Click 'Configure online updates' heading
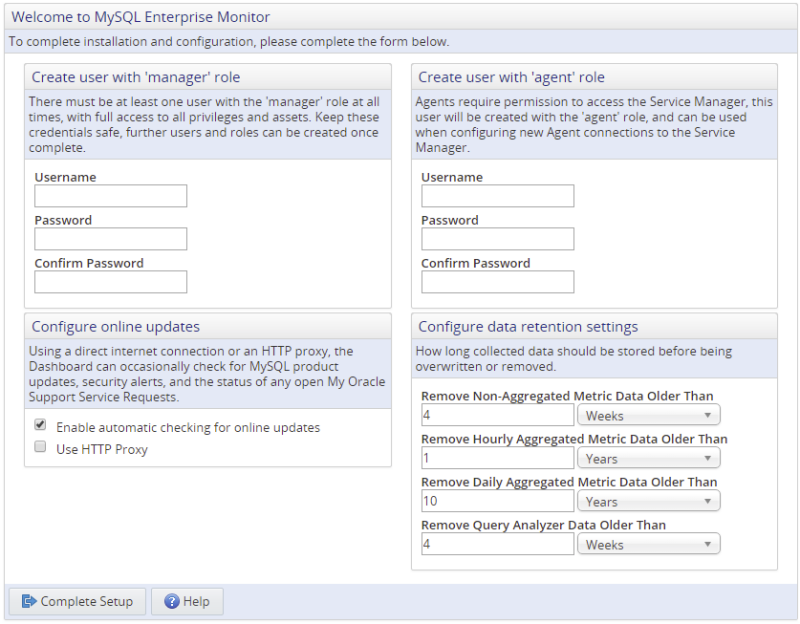 pyautogui.click(x=116, y=327)
